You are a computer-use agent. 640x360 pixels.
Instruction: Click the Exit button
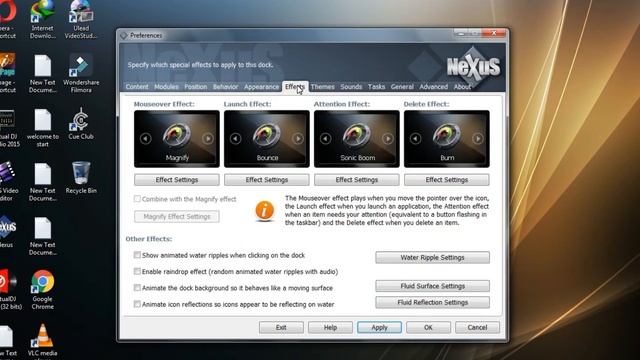[281, 327]
